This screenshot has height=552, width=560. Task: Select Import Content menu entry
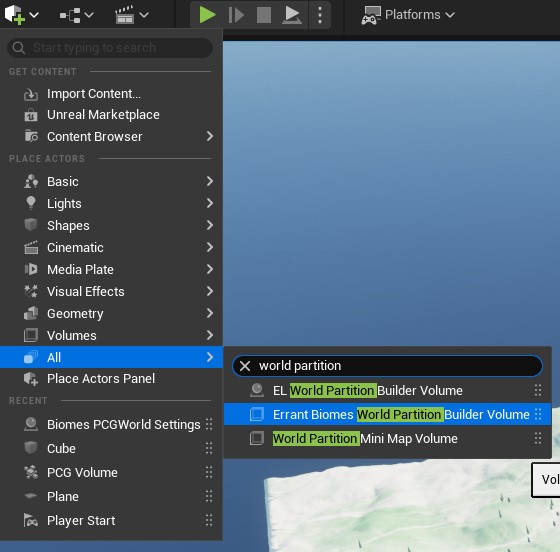(111, 94)
